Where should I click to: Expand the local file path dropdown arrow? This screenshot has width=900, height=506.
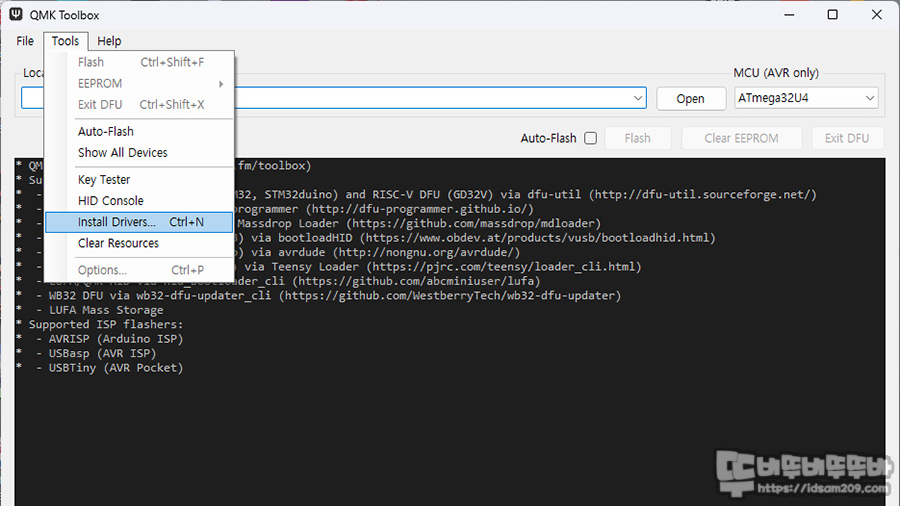coord(638,98)
